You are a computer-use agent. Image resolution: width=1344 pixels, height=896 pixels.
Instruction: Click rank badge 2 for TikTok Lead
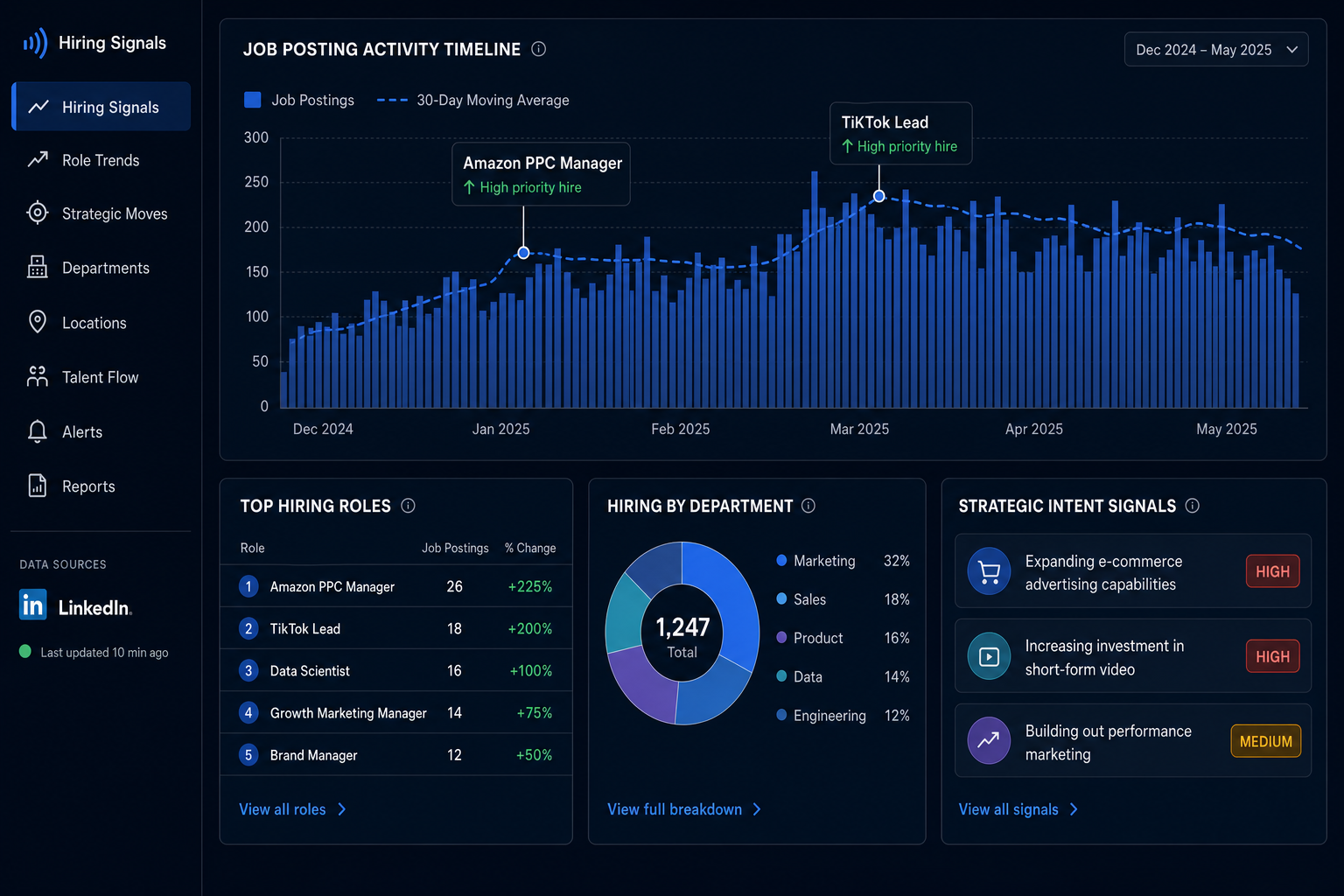(x=248, y=628)
